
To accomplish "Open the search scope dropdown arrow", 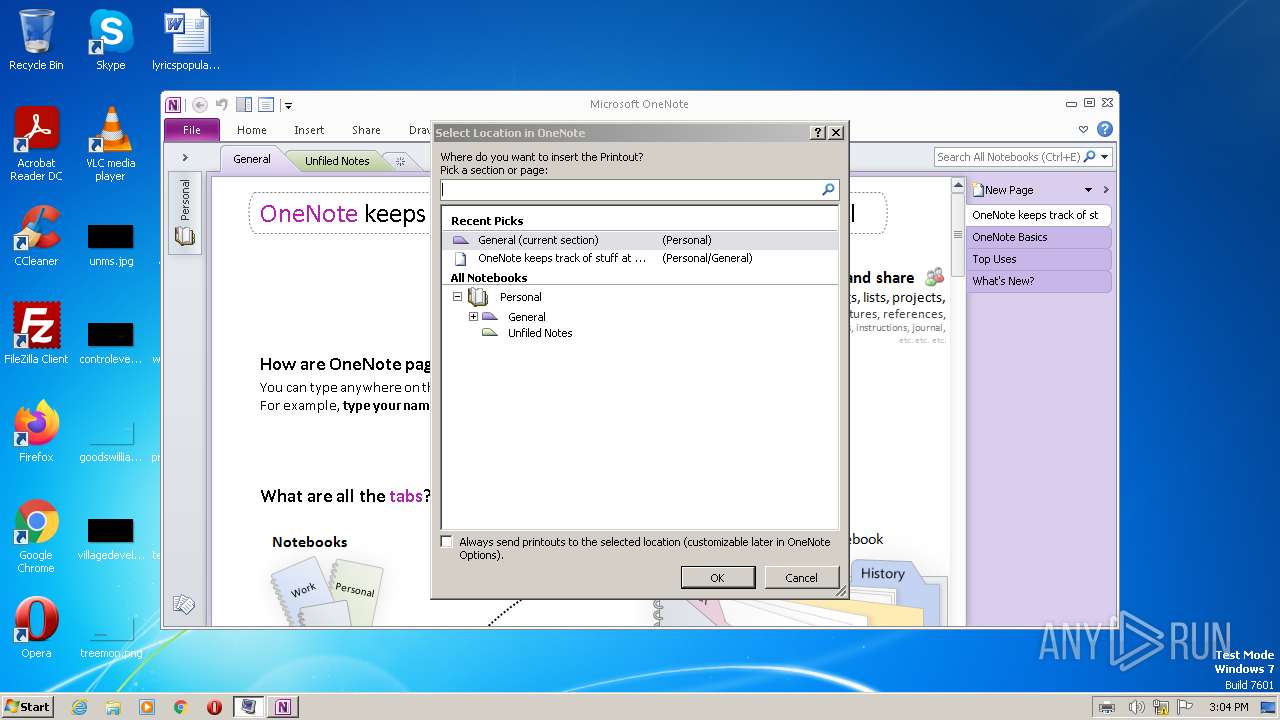I will [1105, 157].
